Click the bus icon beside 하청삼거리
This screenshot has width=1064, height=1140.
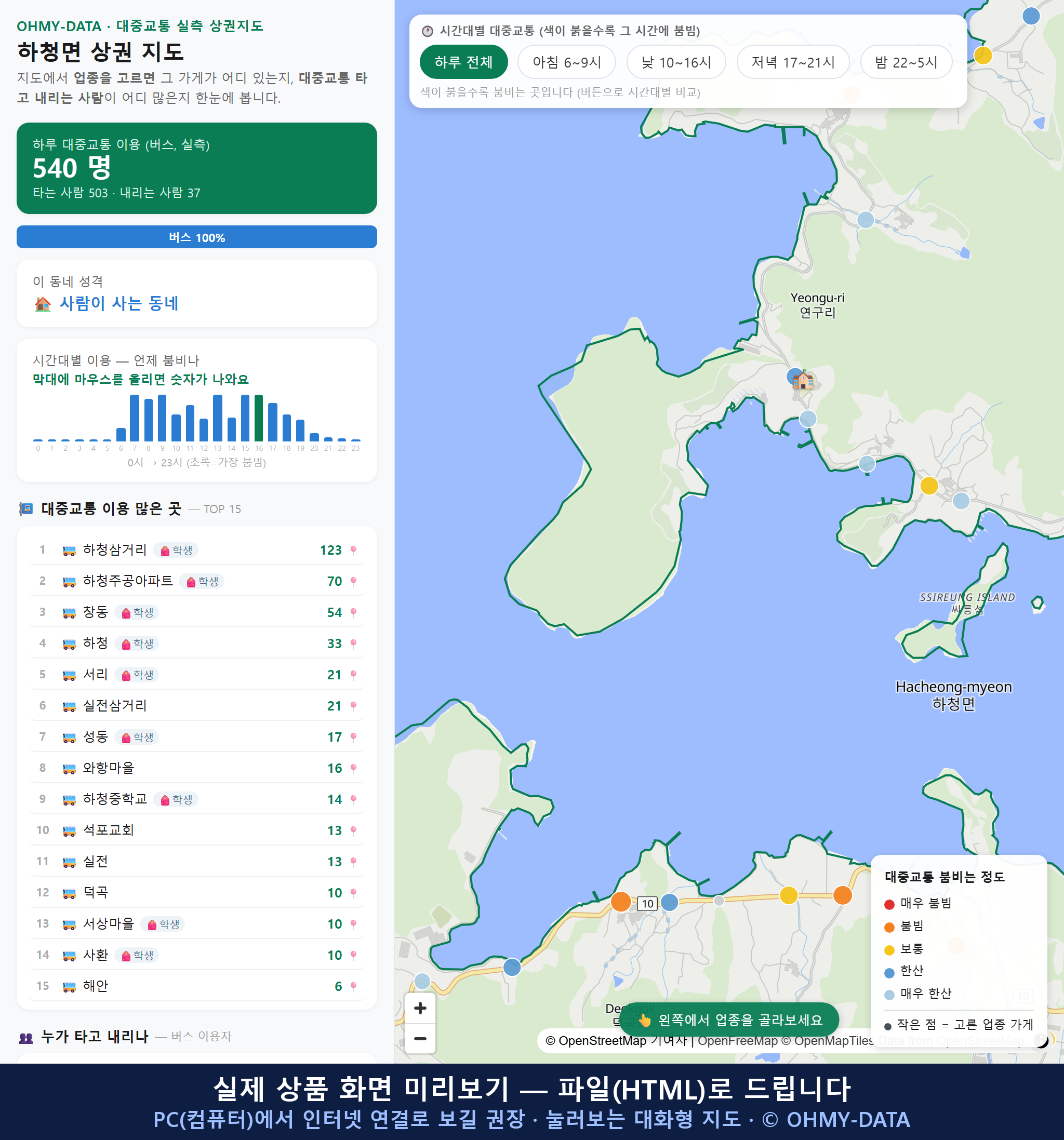69,551
